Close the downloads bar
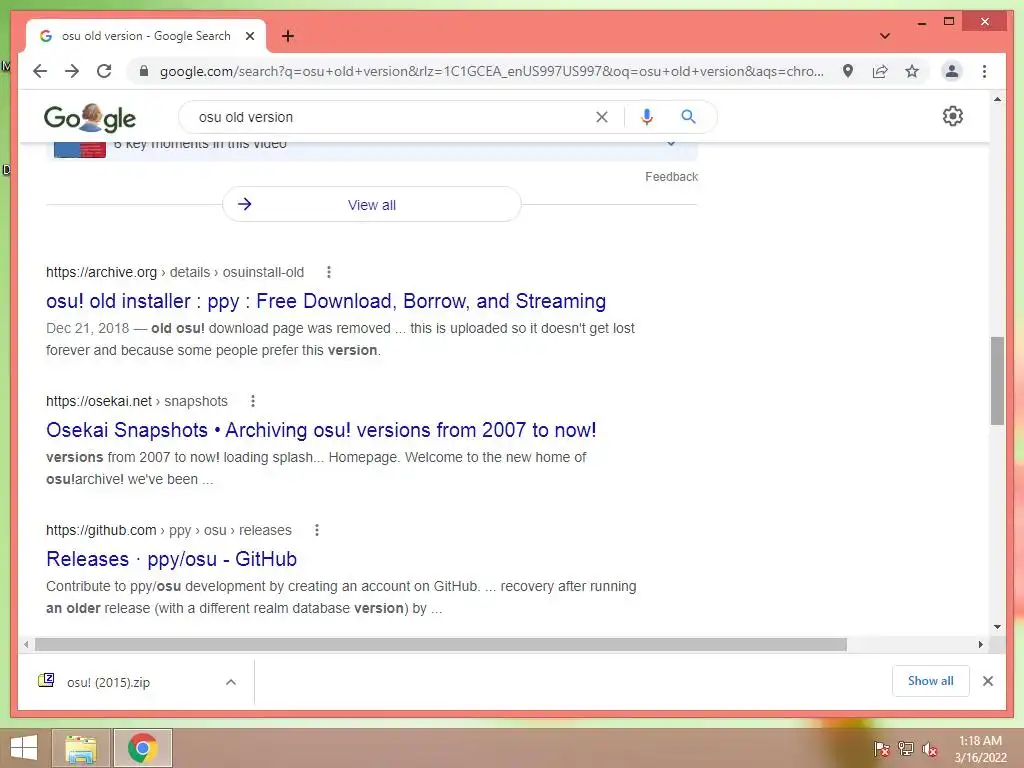This screenshot has height=768, width=1024. [x=987, y=681]
